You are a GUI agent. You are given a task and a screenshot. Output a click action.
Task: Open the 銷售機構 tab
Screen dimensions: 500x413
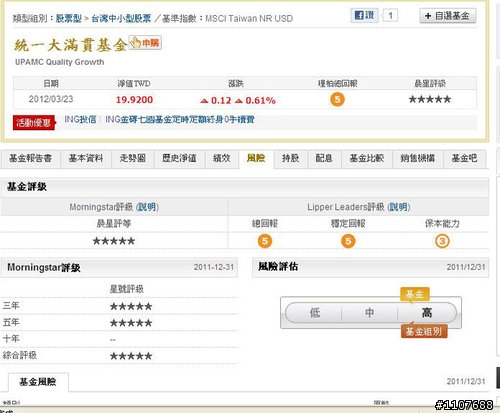pyautogui.click(x=418, y=158)
